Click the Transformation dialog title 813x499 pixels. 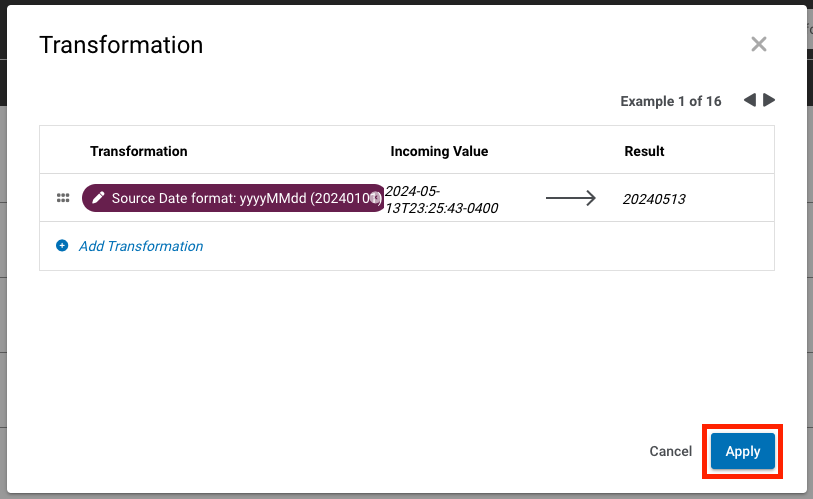[121, 45]
